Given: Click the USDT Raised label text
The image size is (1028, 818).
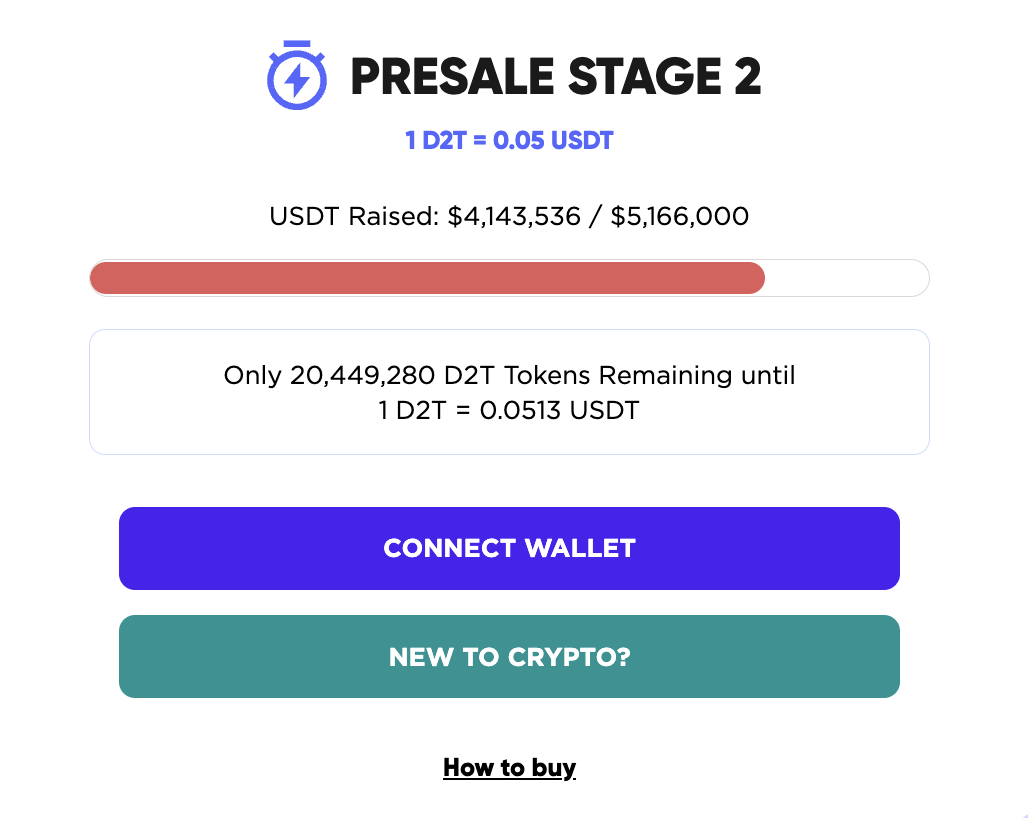Looking at the screenshot, I should [354, 216].
